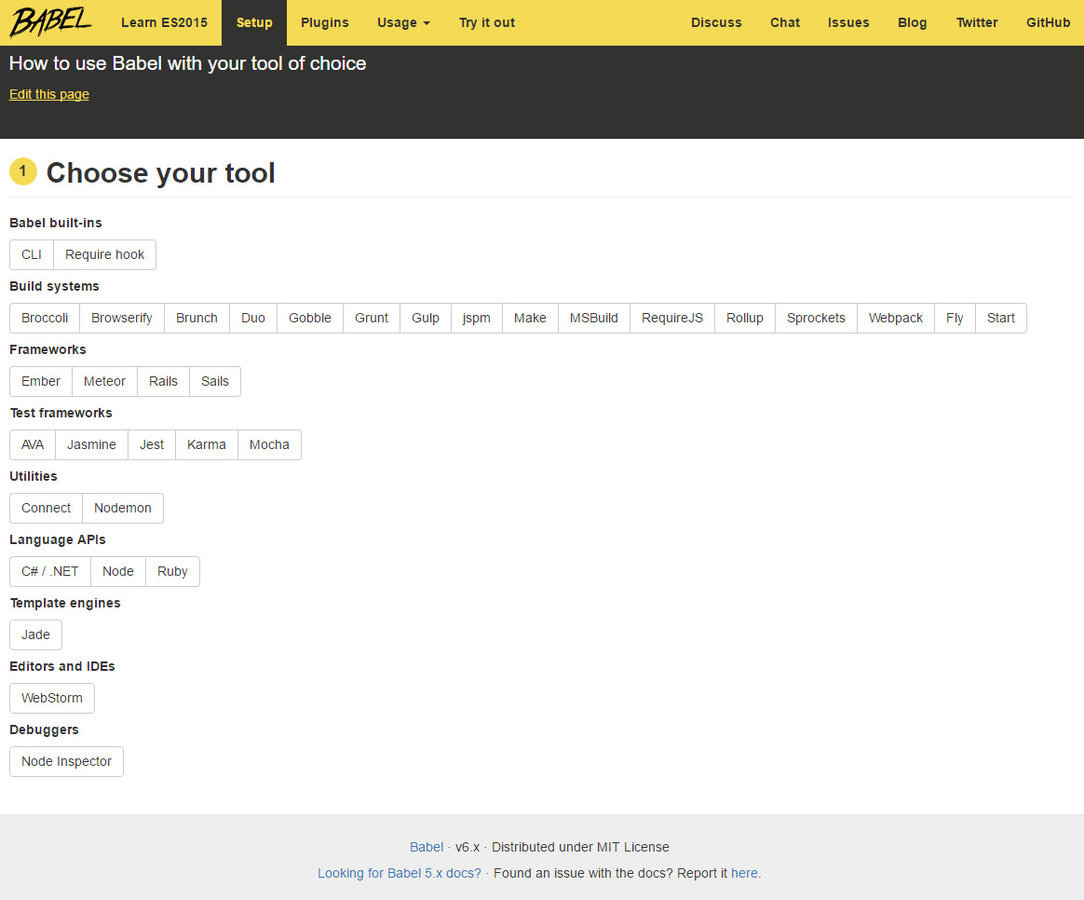The height and width of the screenshot is (900, 1084).
Task: Choose the Karma test framework
Action: coord(207,444)
